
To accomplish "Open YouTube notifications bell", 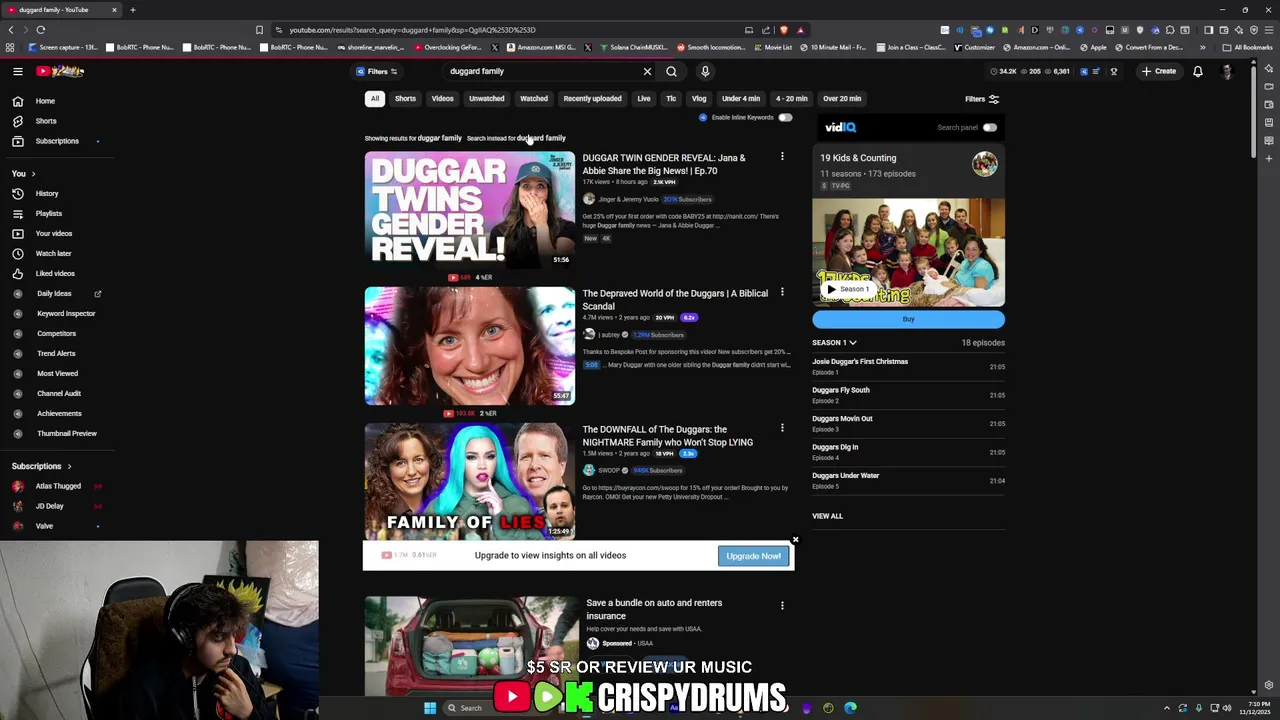I will [x=1197, y=71].
